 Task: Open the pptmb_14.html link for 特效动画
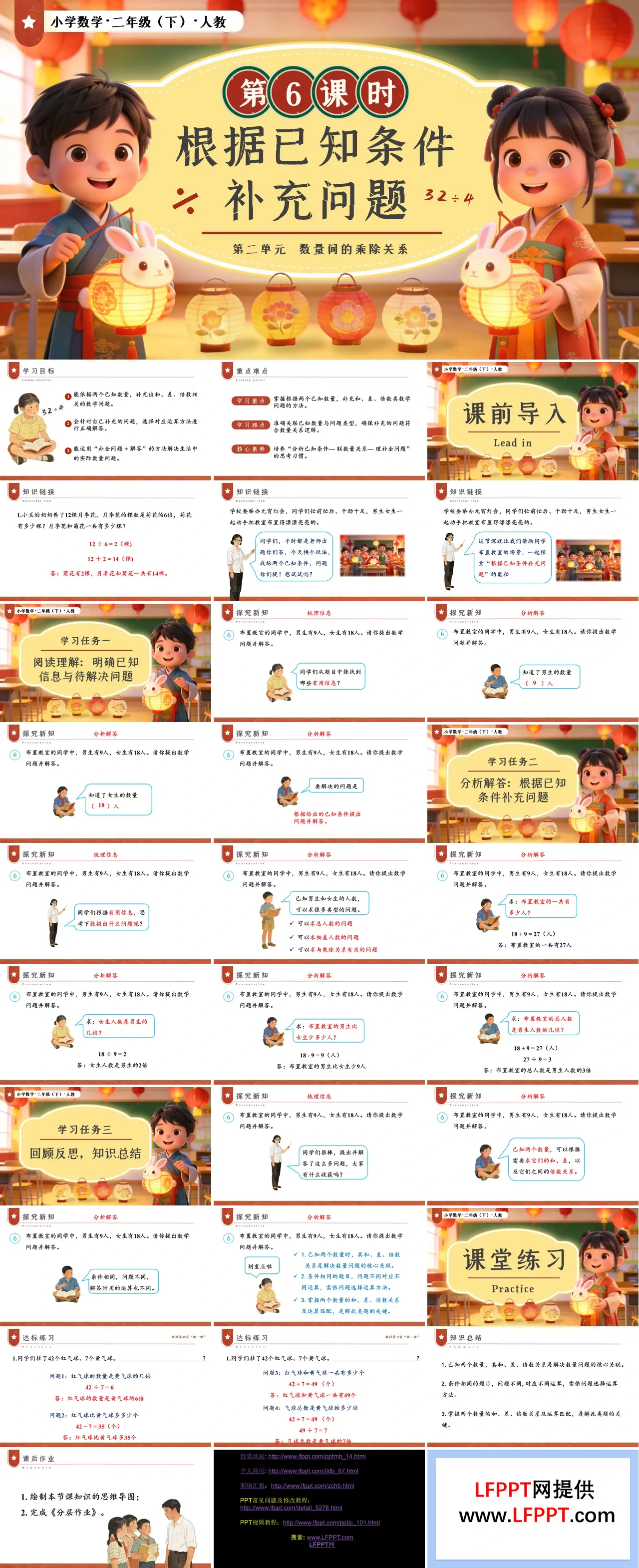pyautogui.click(x=317, y=1456)
